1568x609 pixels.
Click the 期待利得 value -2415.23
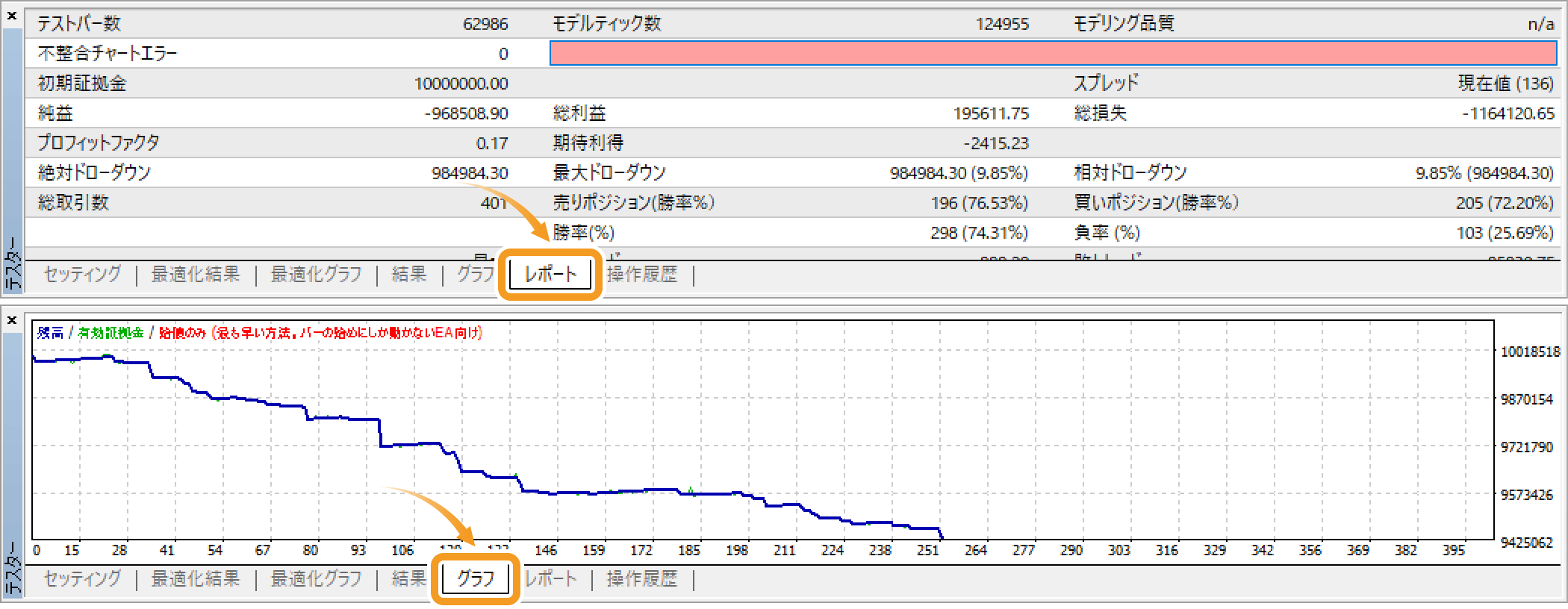coord(996,143)
